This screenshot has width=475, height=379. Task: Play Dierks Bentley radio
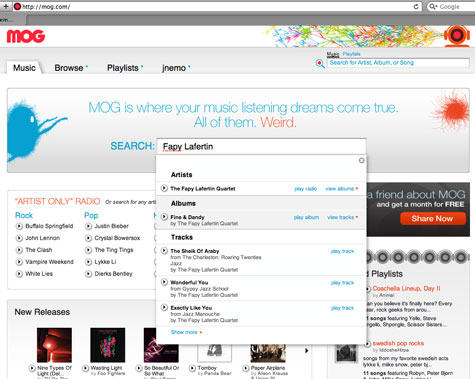[x=88, y=274]
